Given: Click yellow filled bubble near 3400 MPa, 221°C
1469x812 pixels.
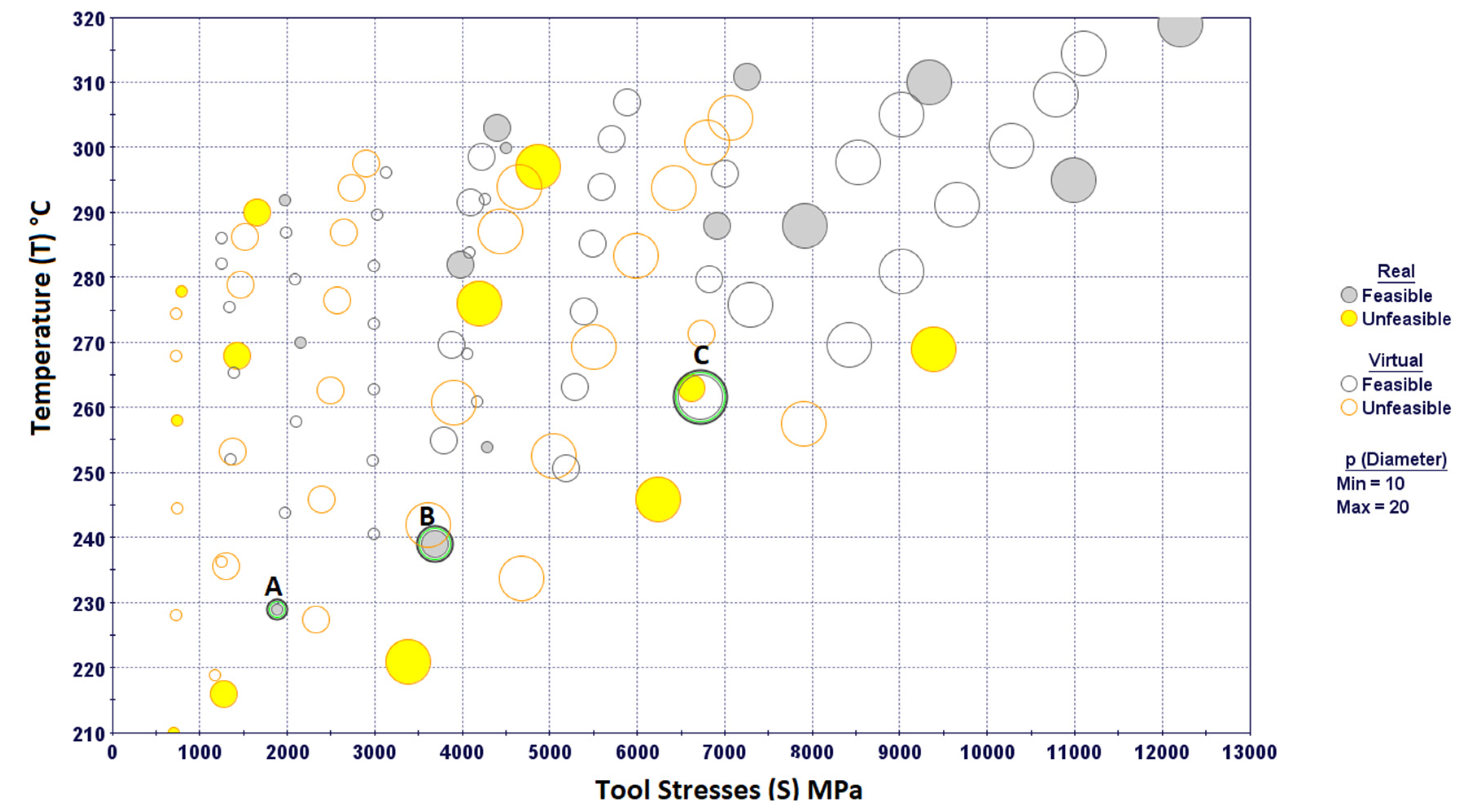Looking at the screenshot, I should coord(408,661).
